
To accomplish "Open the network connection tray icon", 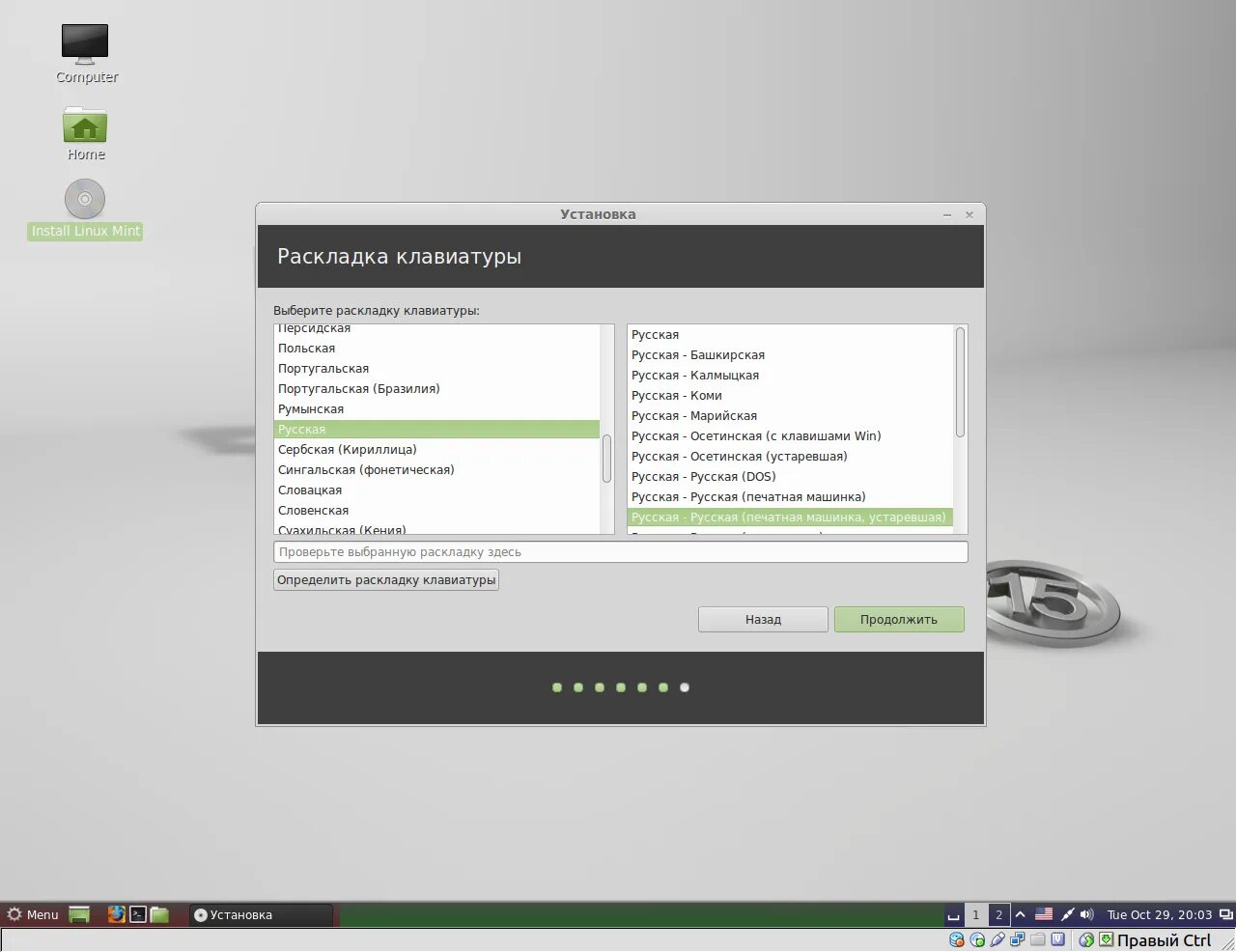I will coord(1067,914).
